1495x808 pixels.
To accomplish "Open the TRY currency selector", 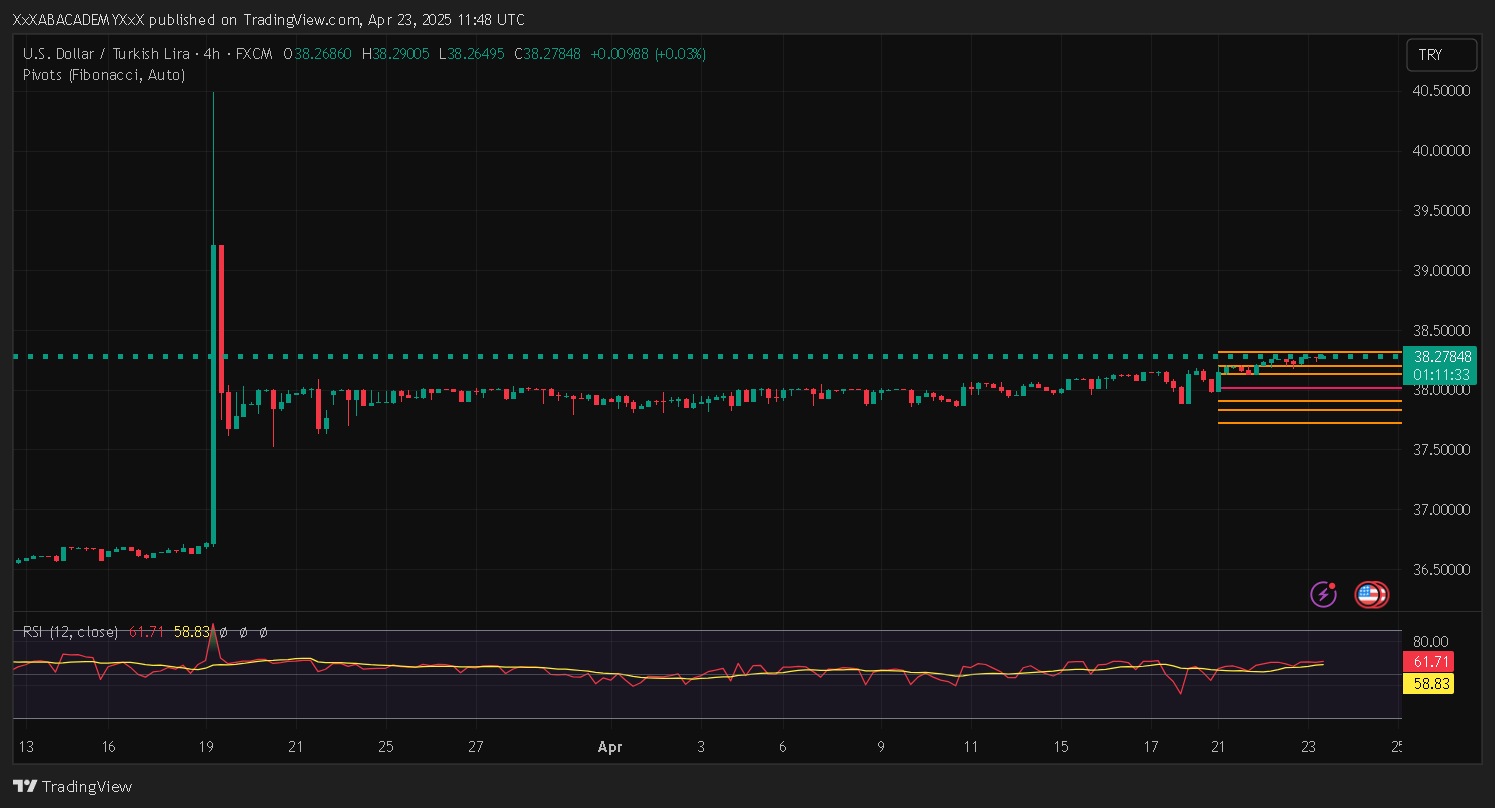I will pyautogui.click(x=1440, y=55).
